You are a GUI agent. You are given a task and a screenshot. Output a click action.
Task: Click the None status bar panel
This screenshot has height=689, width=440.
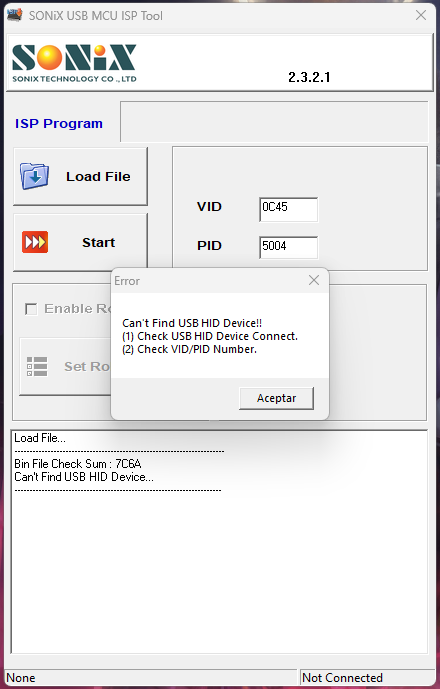(x=151, y=678)
